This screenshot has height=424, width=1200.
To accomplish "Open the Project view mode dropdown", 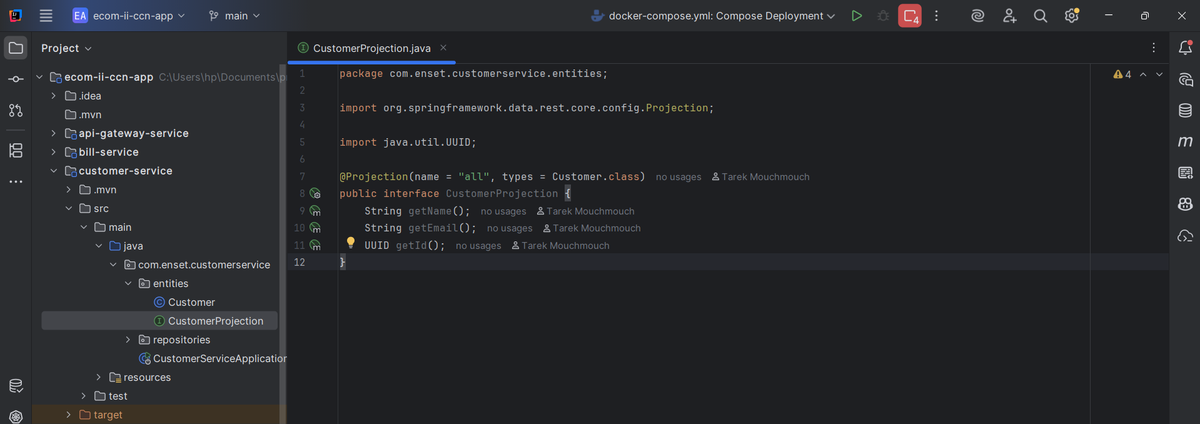I will pos(66,48).
